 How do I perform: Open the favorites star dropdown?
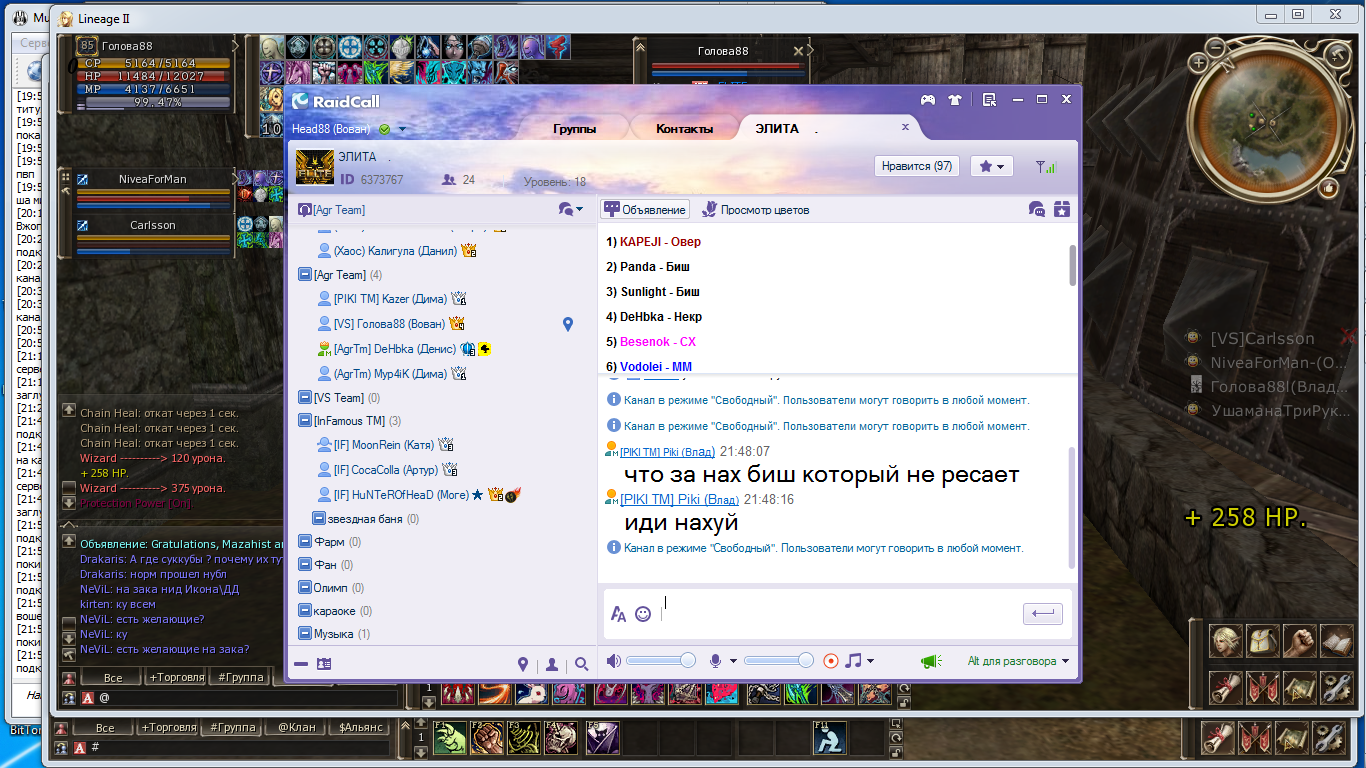[992, 166]
